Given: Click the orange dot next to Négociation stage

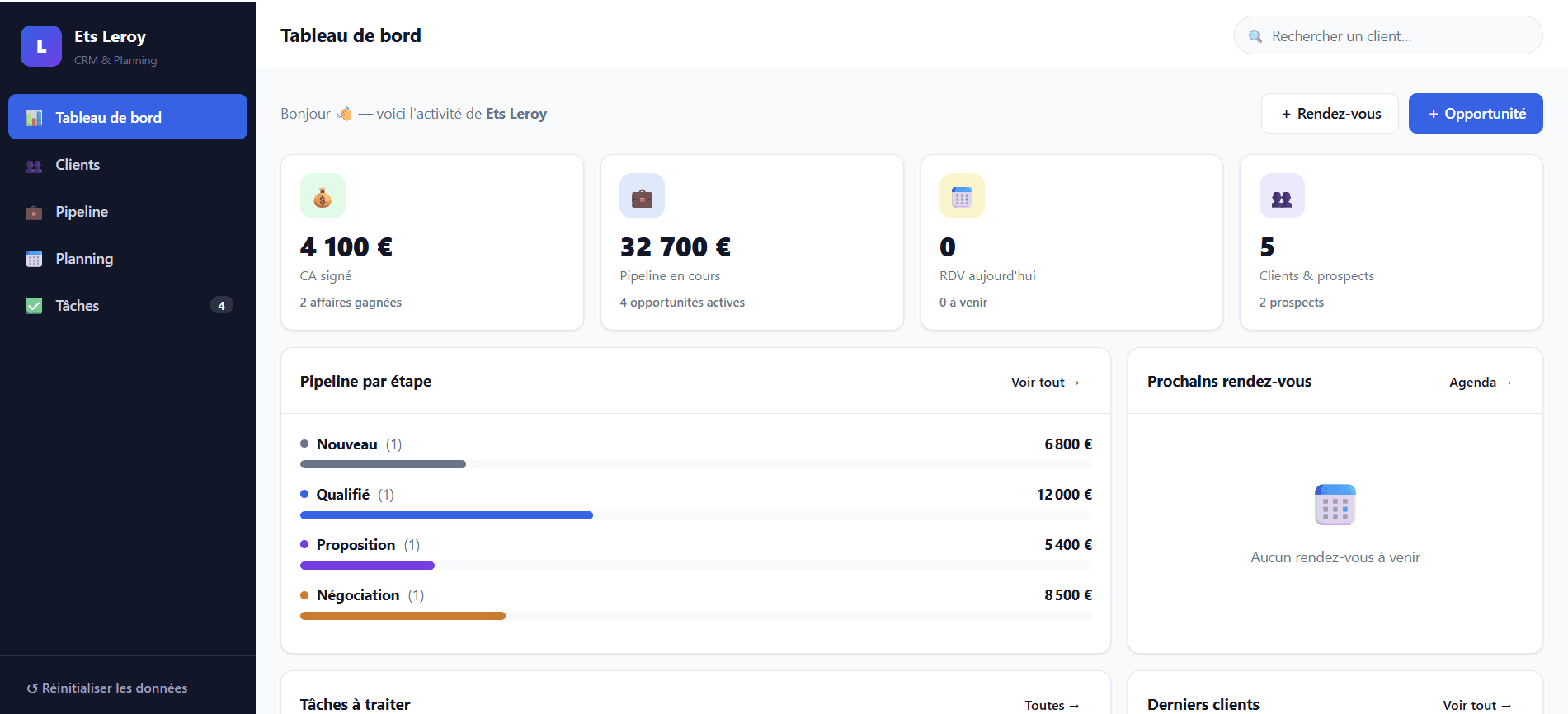Looking at the screenshot, I should pos(304,594).
